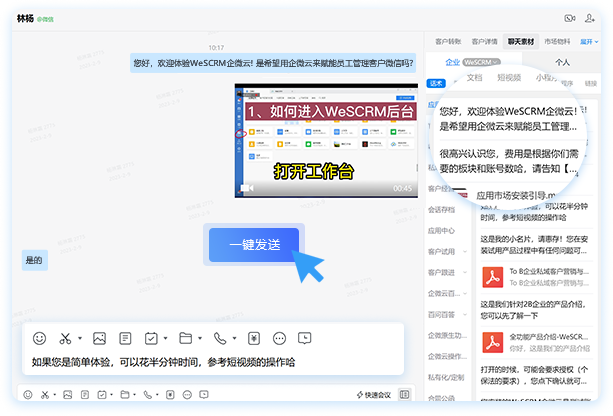Open folder dropdown arrow in enlarged toolbar
This screenshot has height=416, width=613.
pos(200,338)
